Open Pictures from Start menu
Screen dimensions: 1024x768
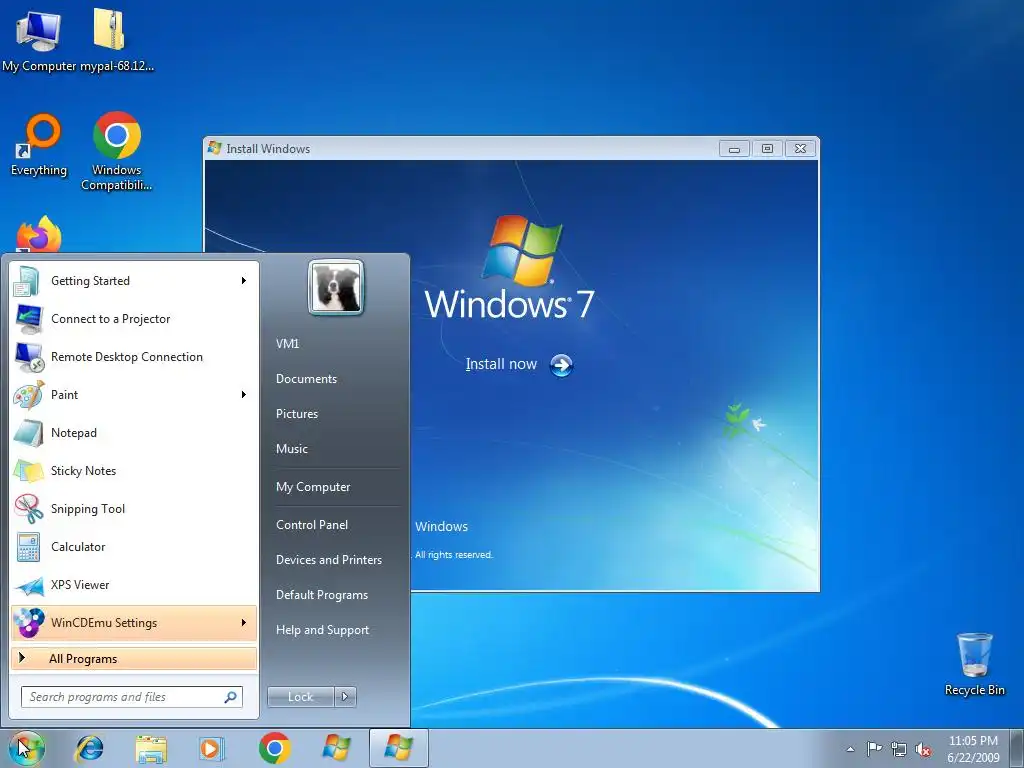click(297, 414)
